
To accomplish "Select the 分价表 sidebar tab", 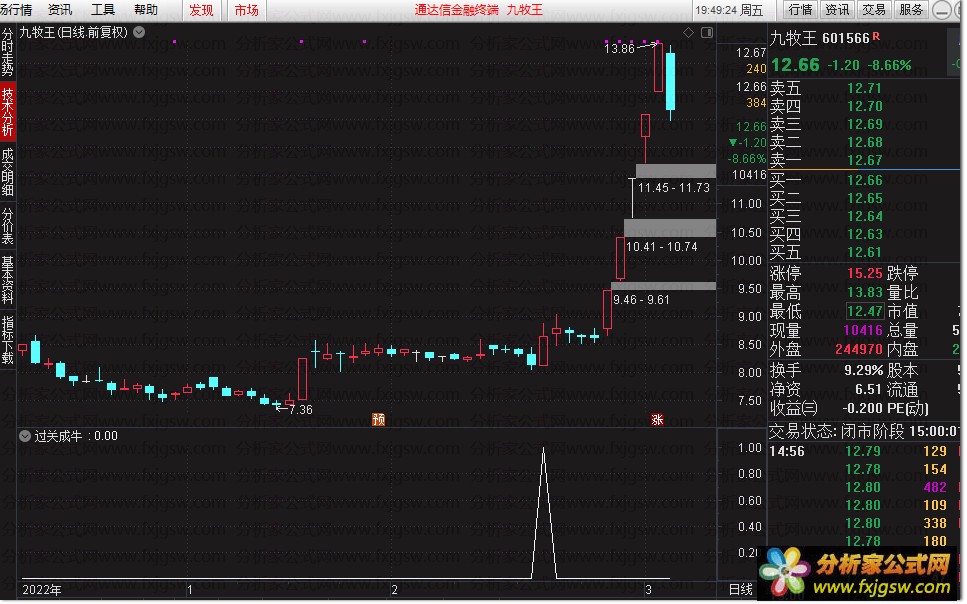I will pos(7,226).
